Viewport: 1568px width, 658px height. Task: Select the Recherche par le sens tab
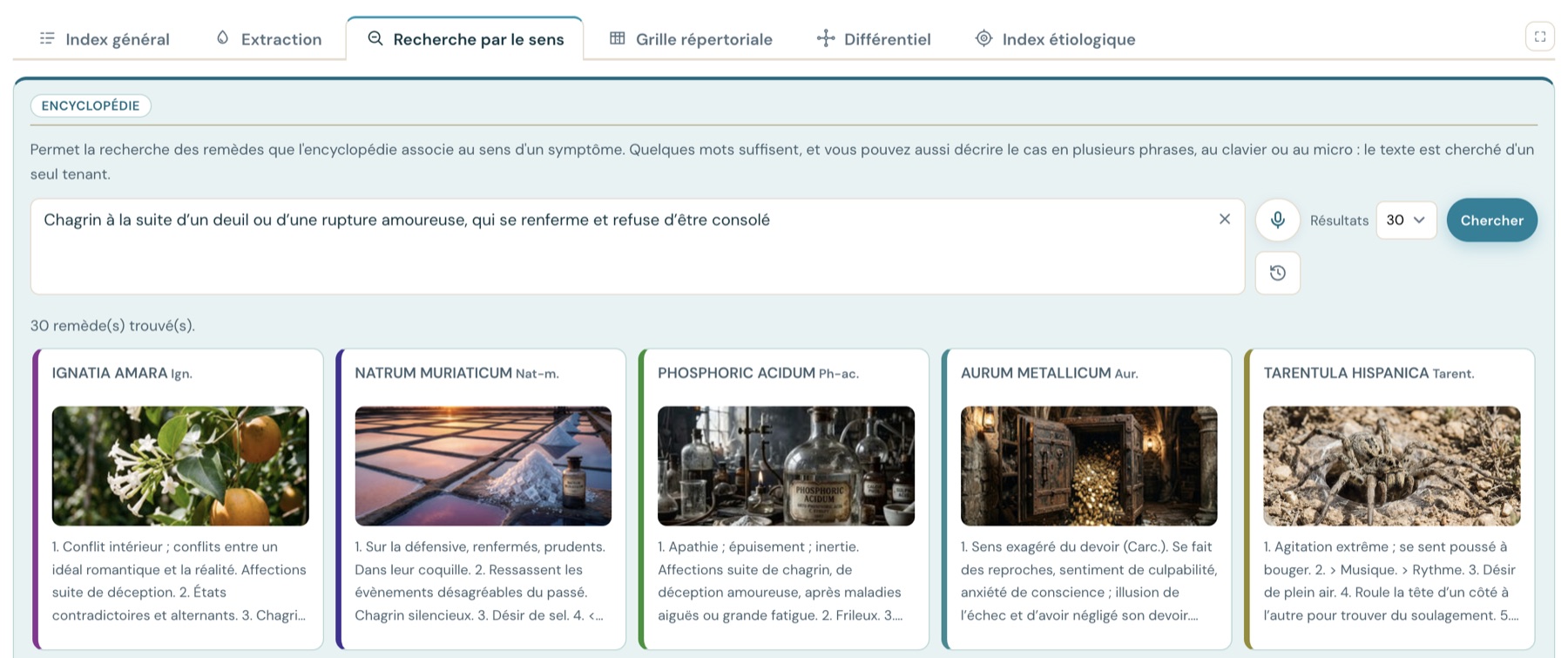(465, 39)
